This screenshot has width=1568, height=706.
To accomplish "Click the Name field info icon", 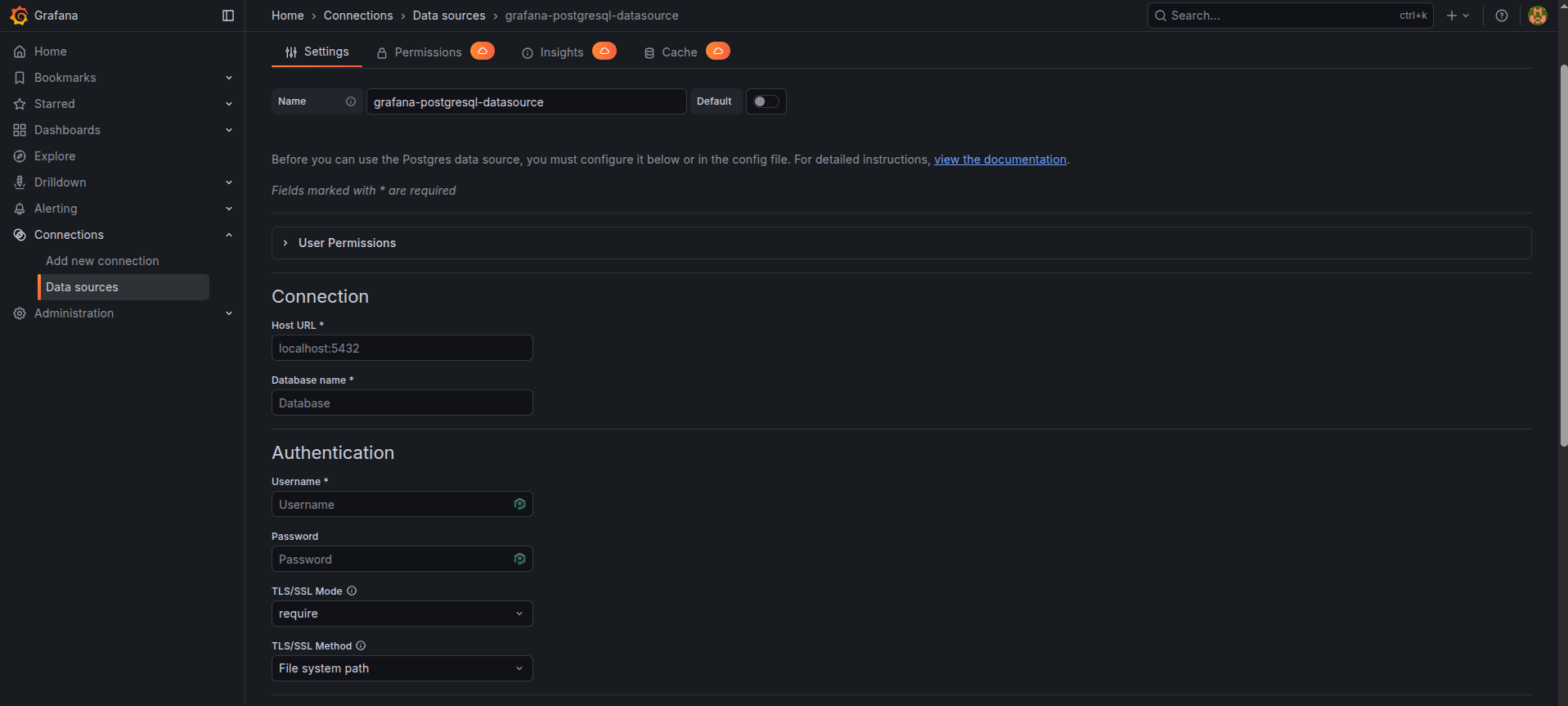I will click(351, 101).
